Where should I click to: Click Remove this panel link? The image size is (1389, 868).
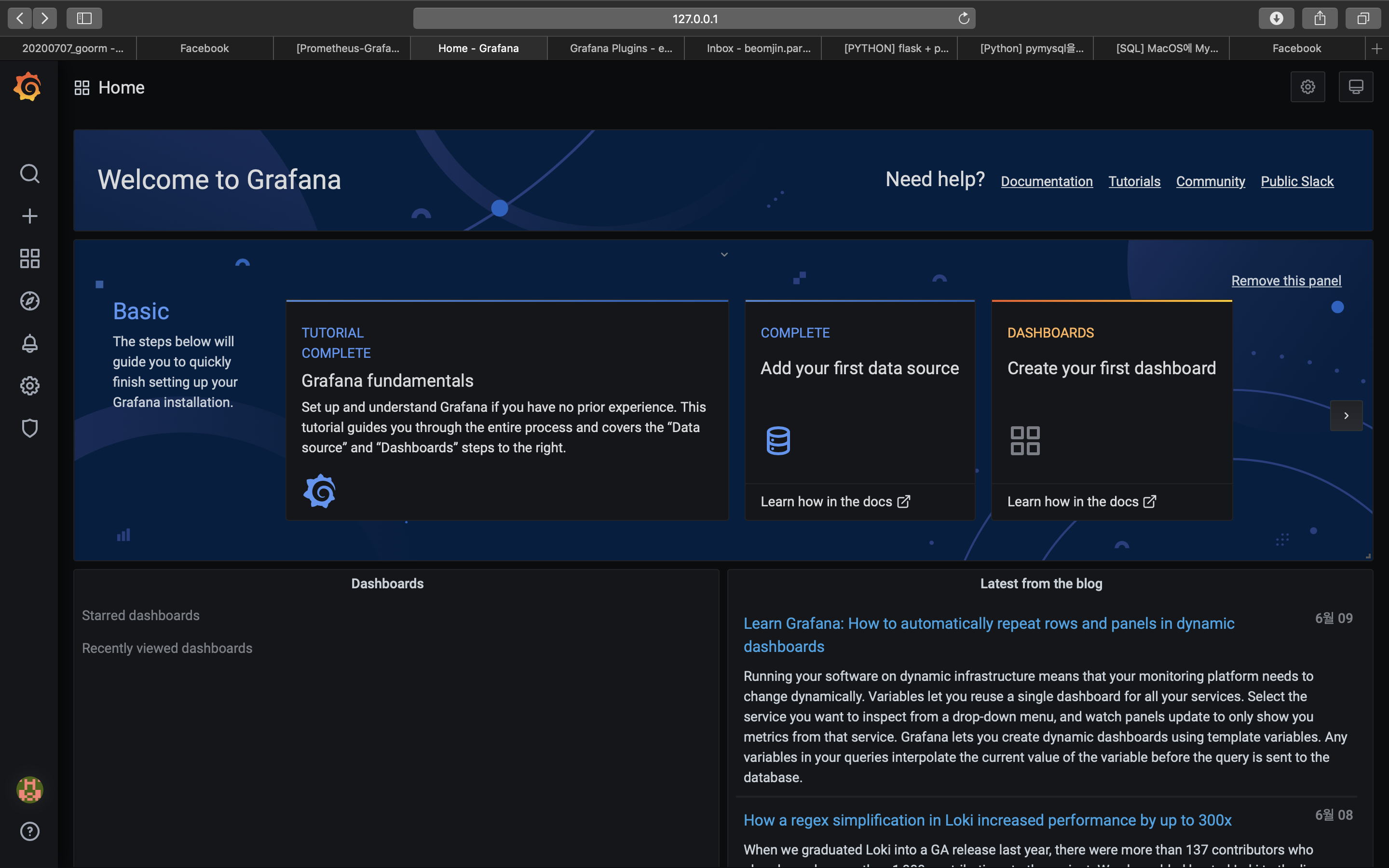click(1286, 281)
